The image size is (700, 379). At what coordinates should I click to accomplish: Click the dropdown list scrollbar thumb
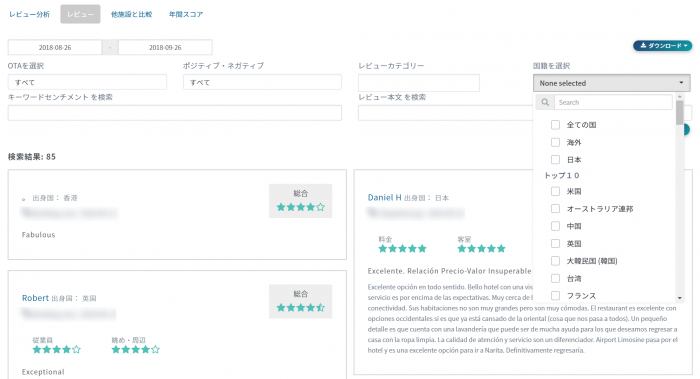[x=679, y=112]
